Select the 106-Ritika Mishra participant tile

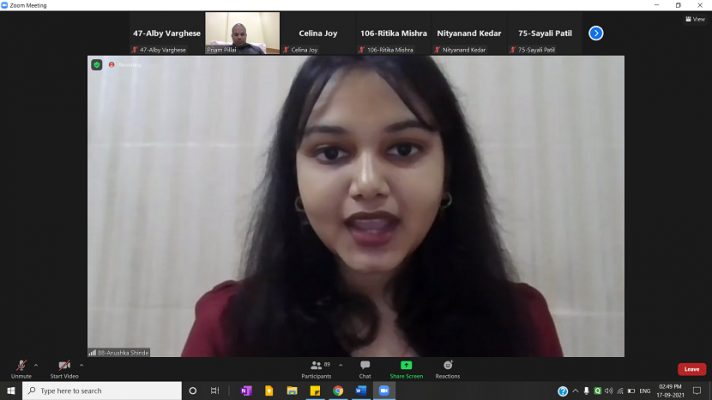[x=393, y=33]
